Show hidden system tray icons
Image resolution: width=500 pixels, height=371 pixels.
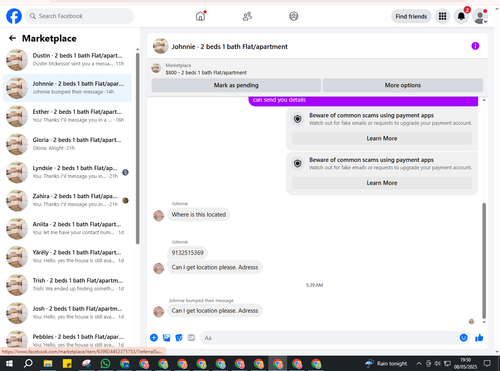[x=419, y=363]
